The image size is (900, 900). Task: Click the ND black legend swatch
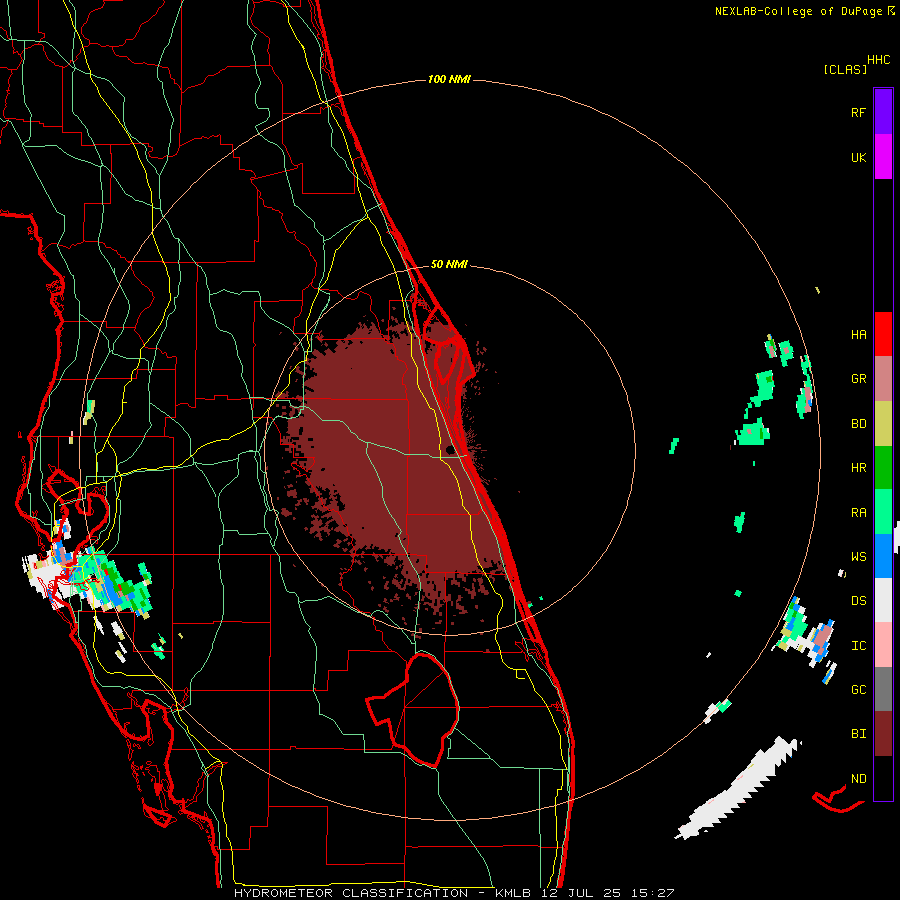tap(883, 778)
